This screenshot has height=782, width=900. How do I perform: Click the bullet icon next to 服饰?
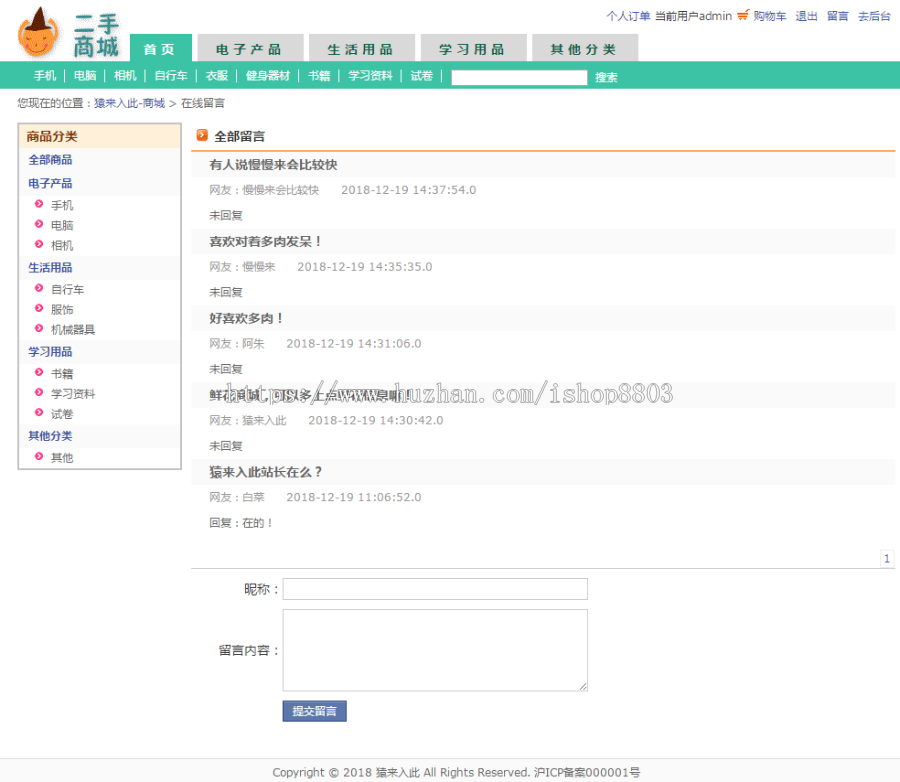click(x=39, y=308)
